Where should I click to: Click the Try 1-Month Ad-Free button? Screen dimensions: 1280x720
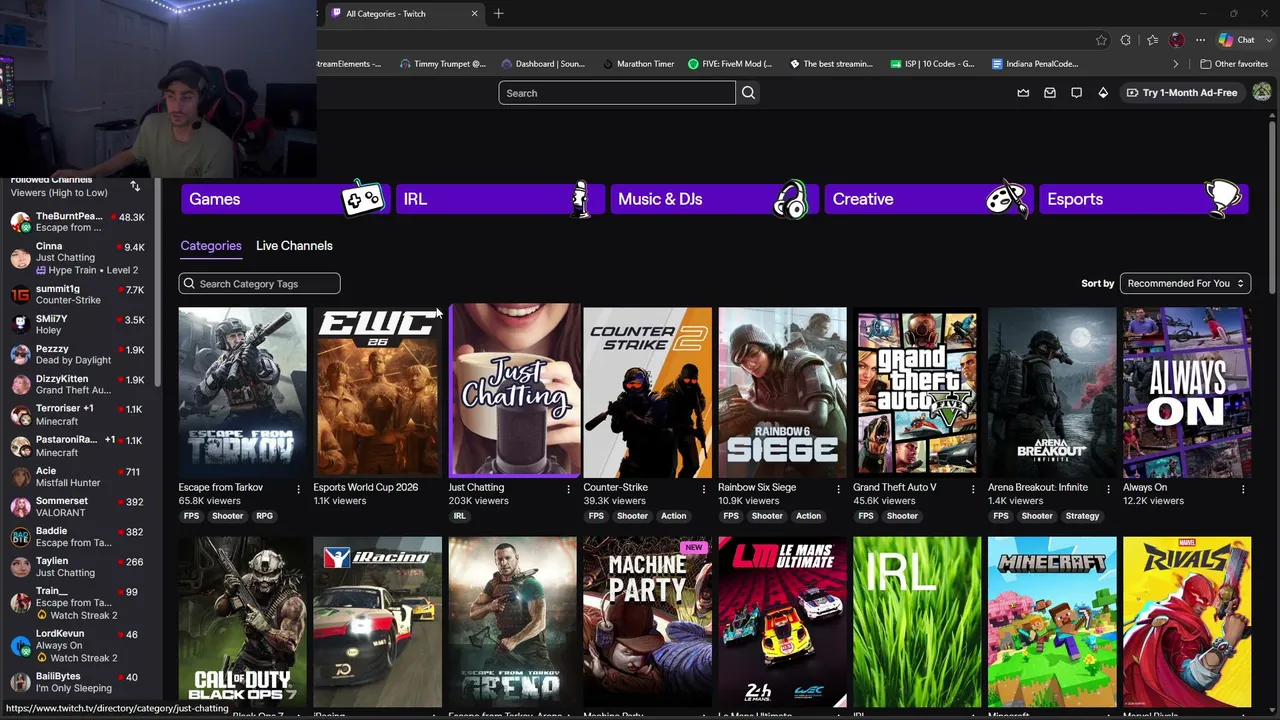[1181, 93]
